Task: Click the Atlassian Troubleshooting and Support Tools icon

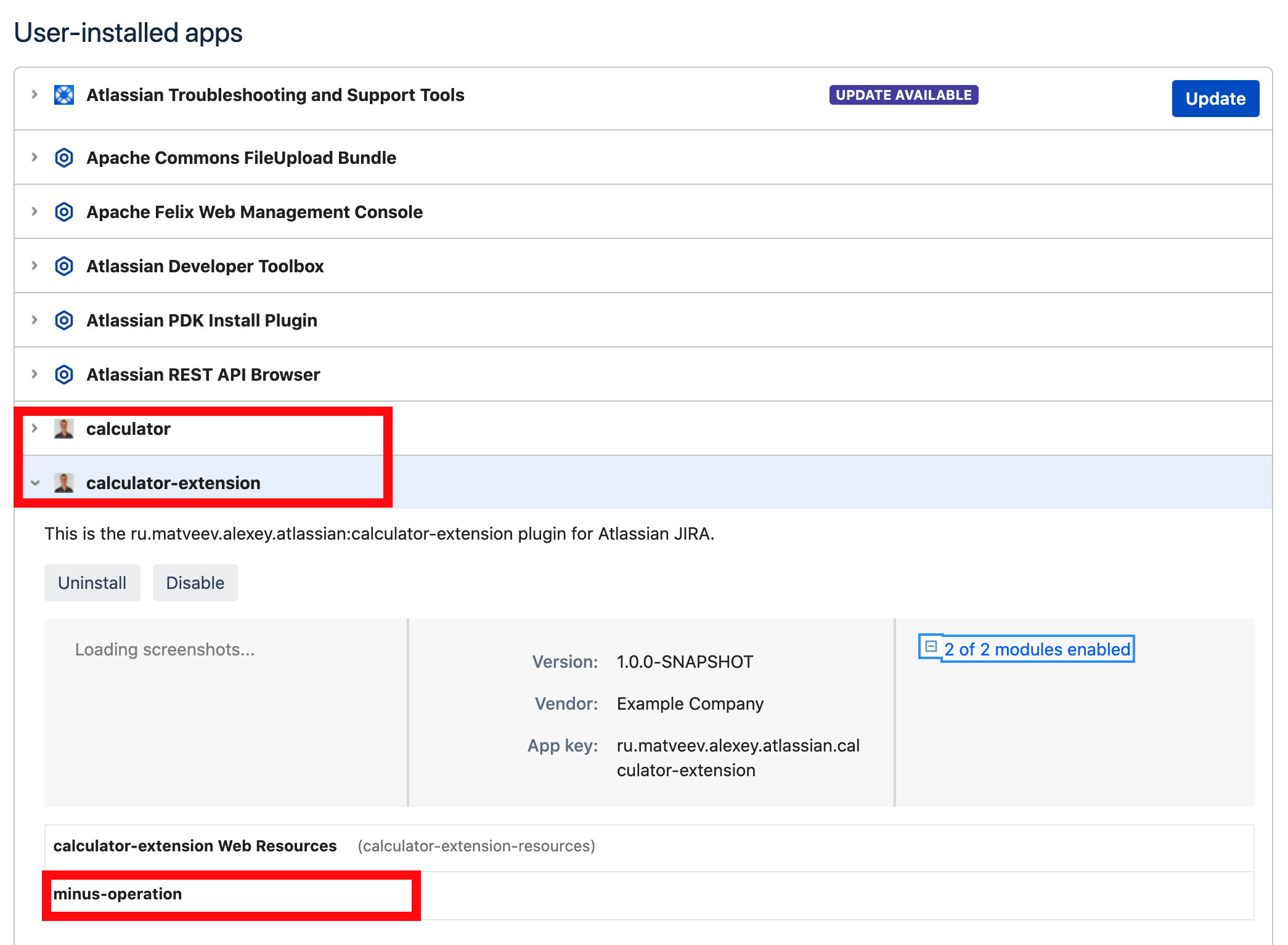Action: [64, 95]
